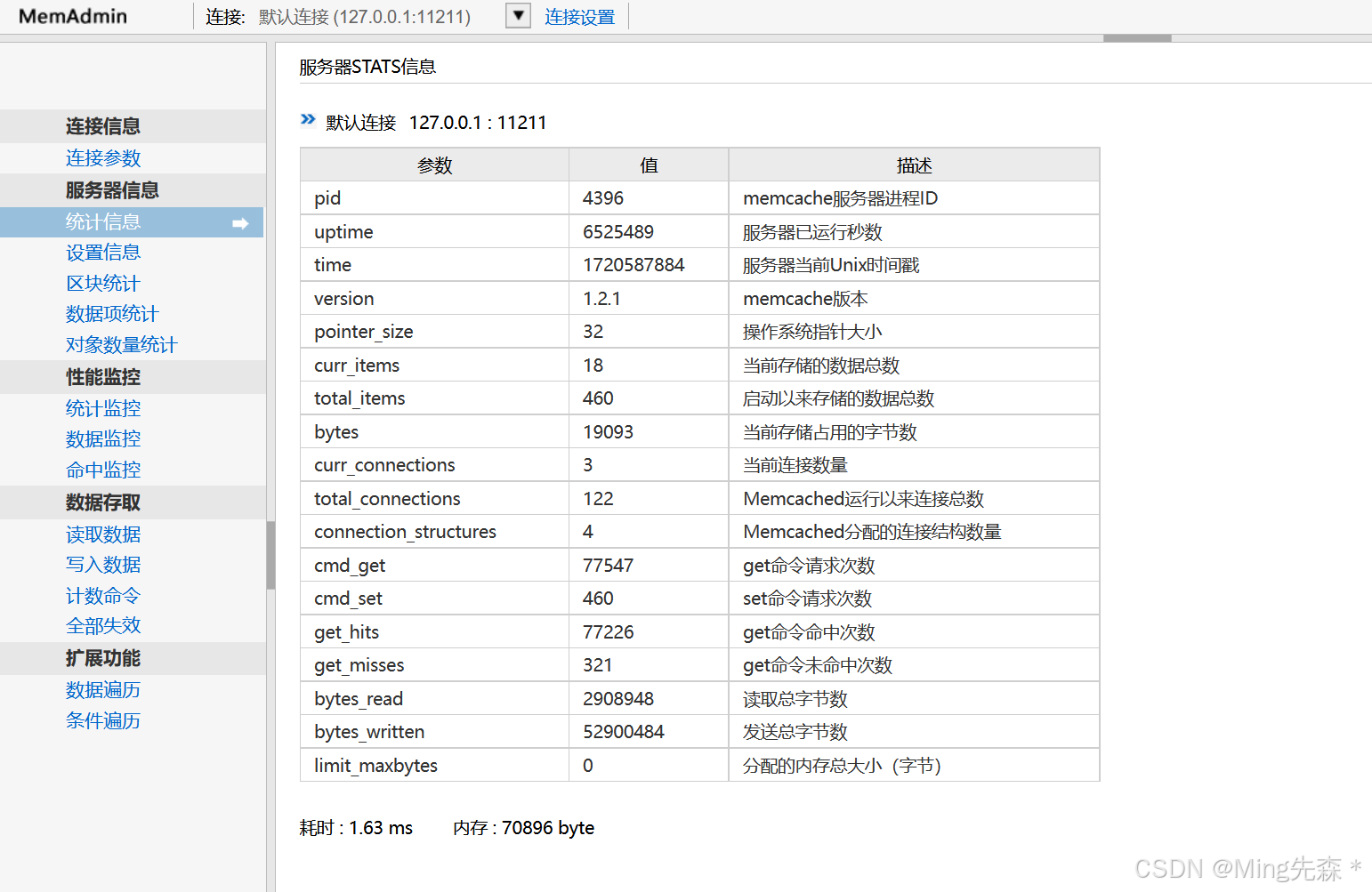Click the blue double-arrow beside 默认连接
Image resolution: width=1372 pixels, height=892 pixels.
click(307, 119)
